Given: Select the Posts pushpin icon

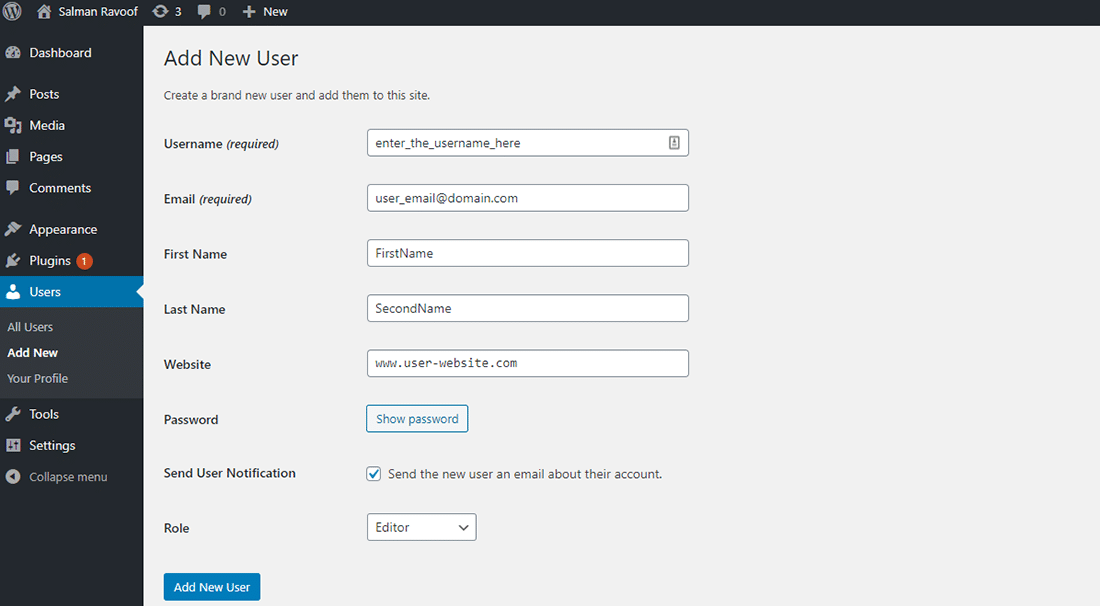Looking at the screenshot, I should tap(16, 93).
